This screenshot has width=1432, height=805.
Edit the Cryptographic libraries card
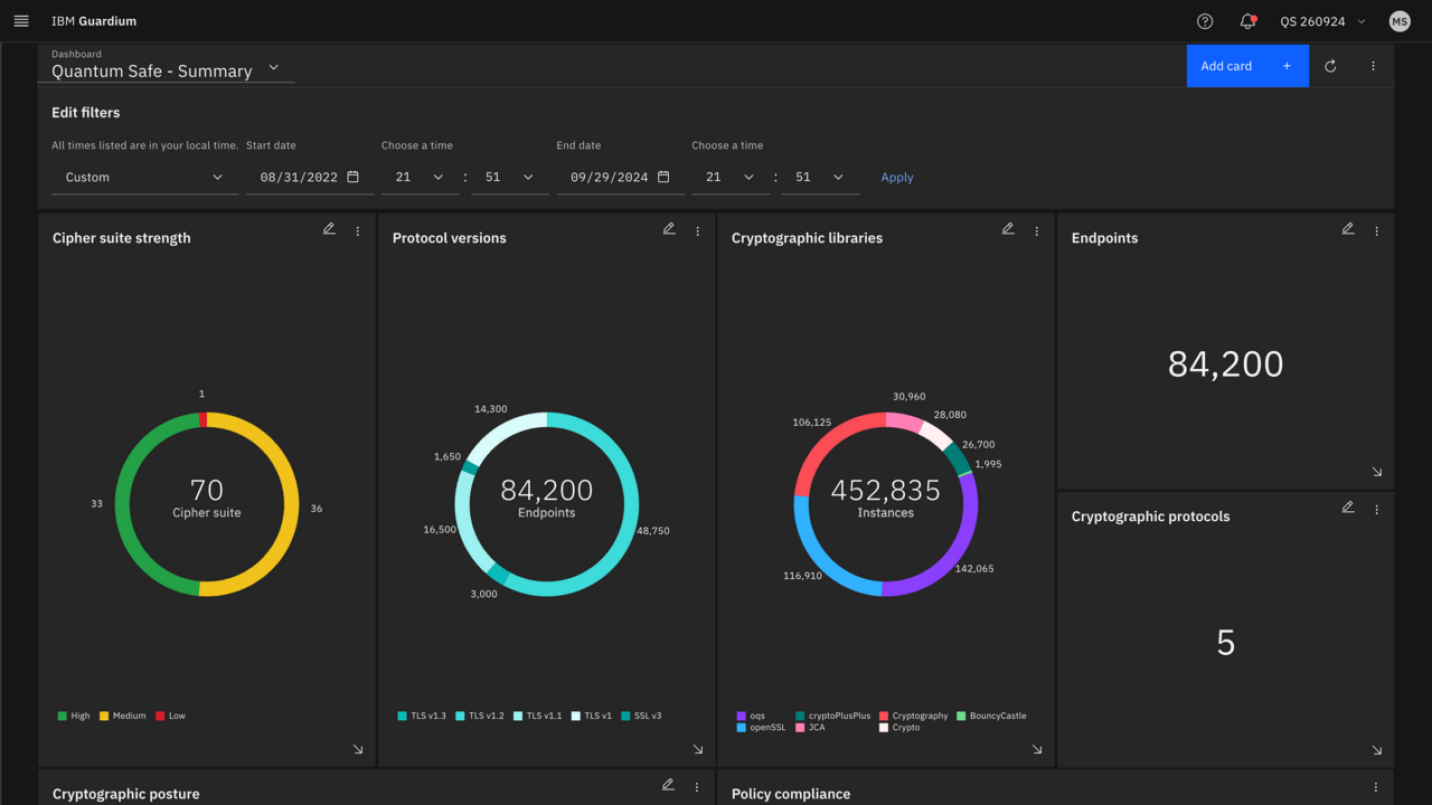1008,229
